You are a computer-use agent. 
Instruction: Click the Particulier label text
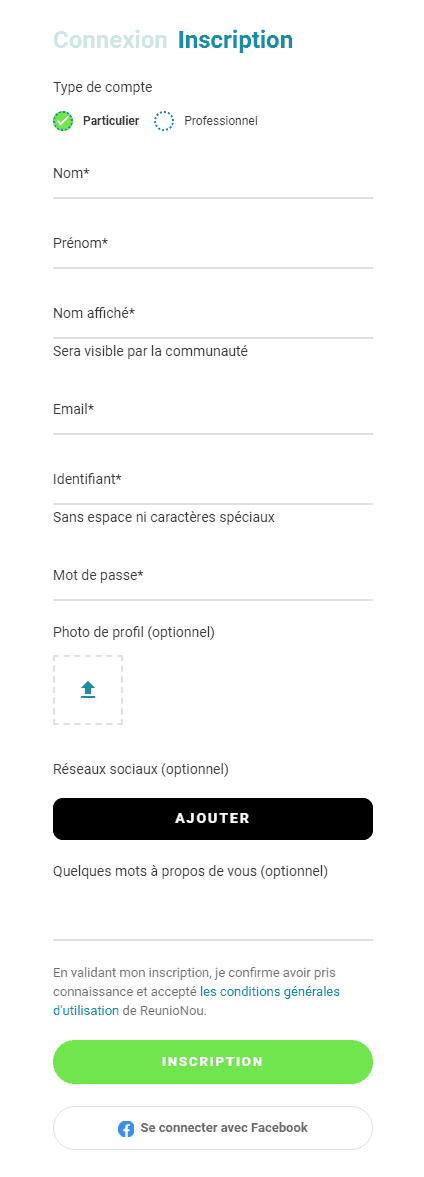[x=111, y=121]
